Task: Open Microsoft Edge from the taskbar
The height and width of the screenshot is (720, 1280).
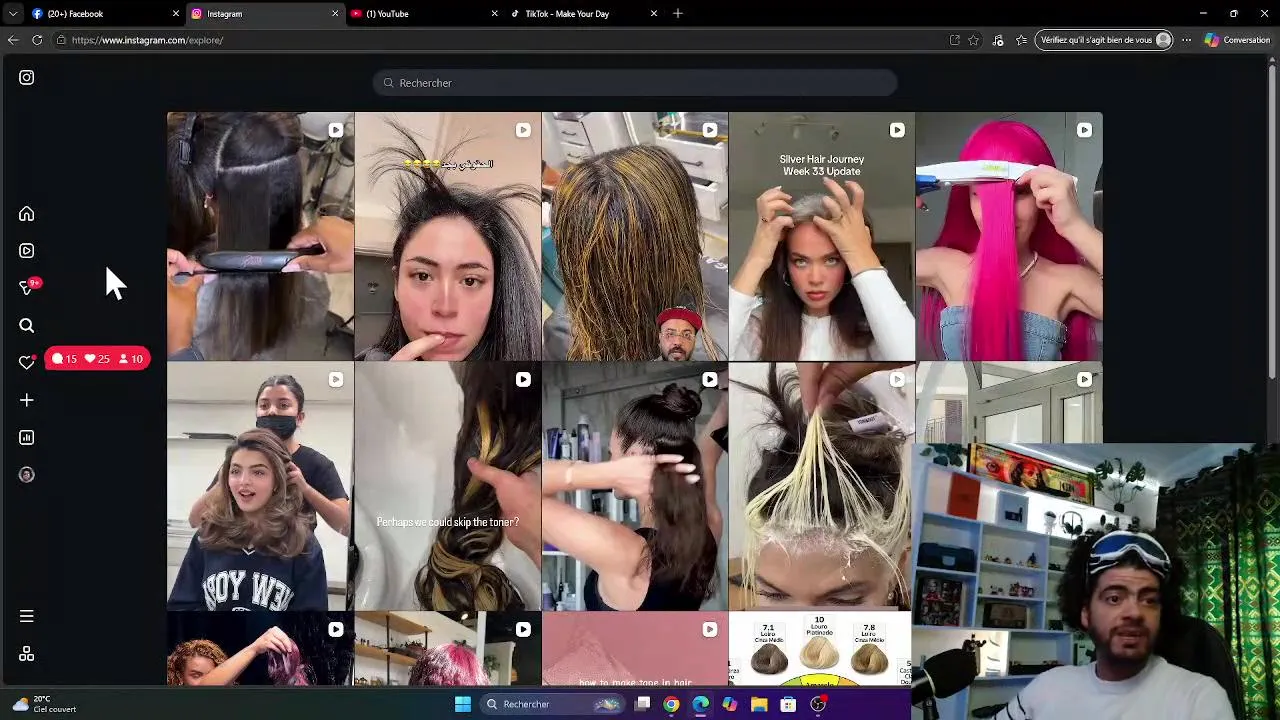Action: [x=701, y=704]
